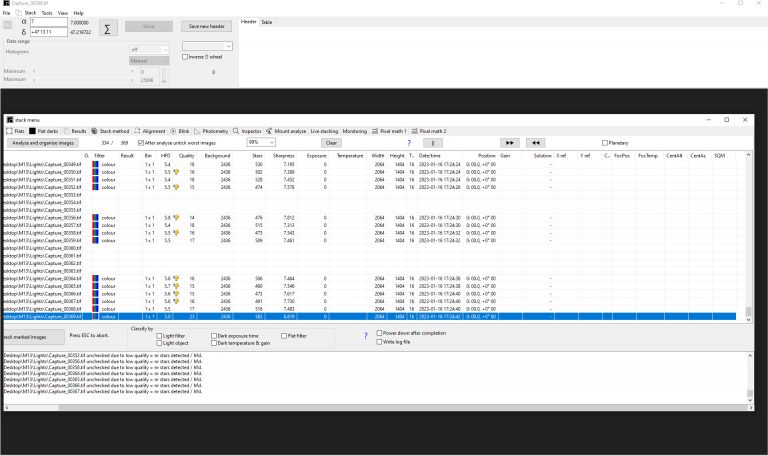The height and width of the screenshot is (456, 768).
Task: Open the dropdown above Inverse wheel
Action: (207, 45)
